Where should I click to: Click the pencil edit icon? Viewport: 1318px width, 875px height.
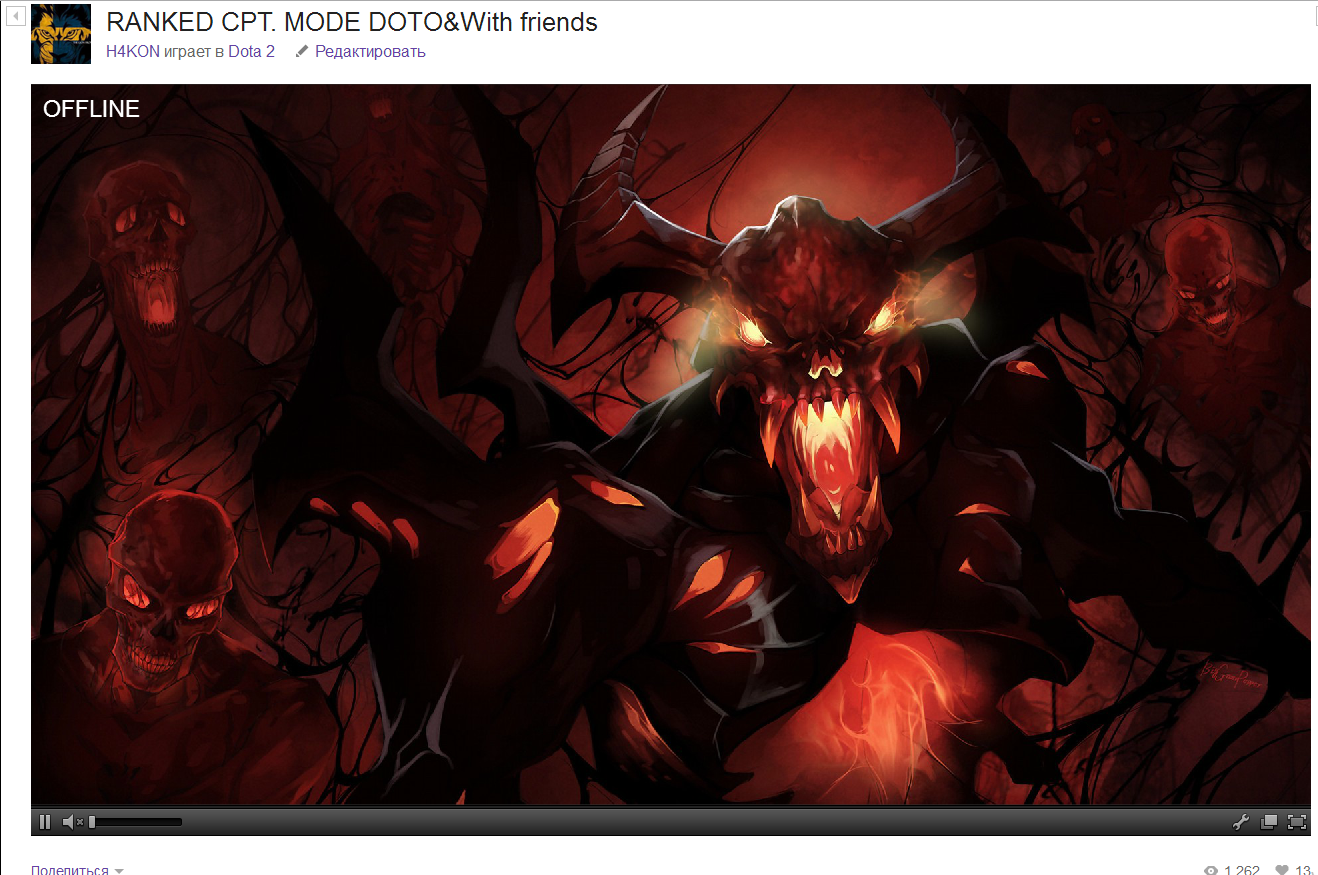click(302, 51)
